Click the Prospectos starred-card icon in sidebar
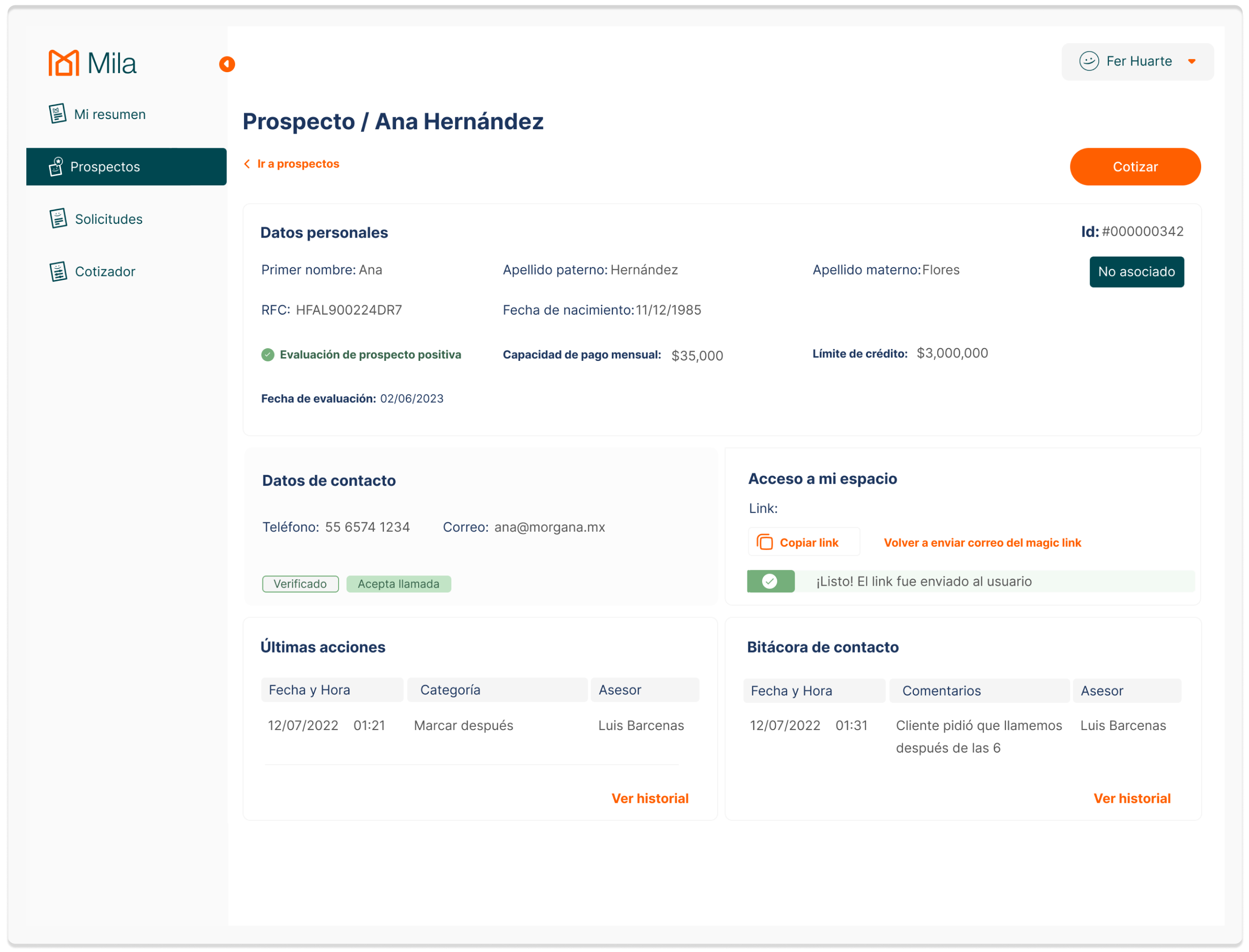1249x952 pixels. click(x=56, y=167)
